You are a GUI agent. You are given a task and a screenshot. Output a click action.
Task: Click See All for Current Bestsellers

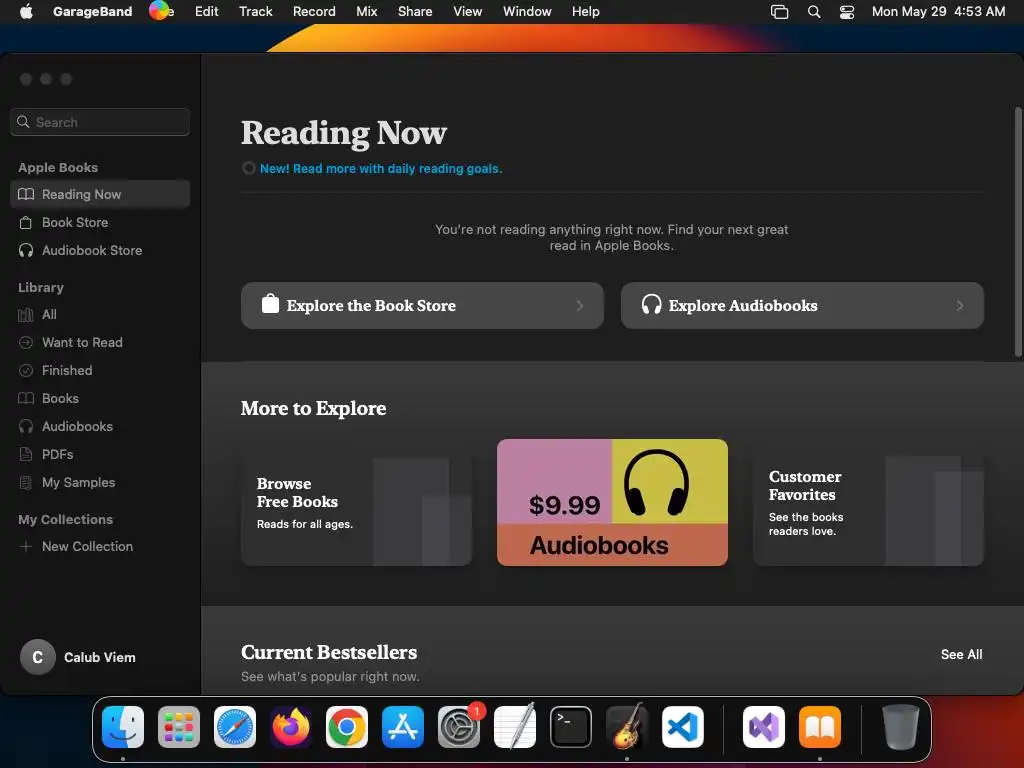coord(961,654)
